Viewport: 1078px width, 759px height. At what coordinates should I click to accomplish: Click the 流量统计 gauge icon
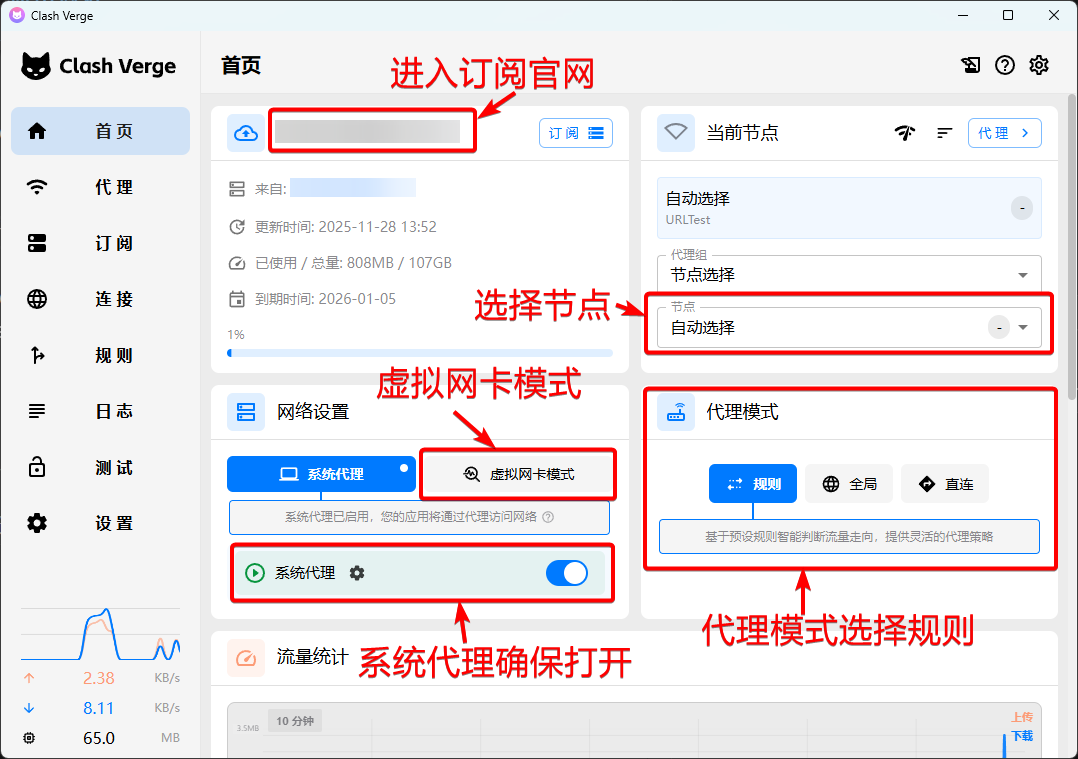click(245, 657)
